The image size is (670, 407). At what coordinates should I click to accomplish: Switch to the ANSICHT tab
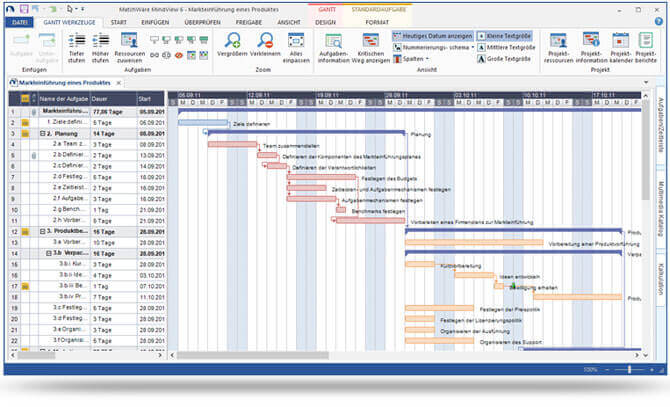289,22
